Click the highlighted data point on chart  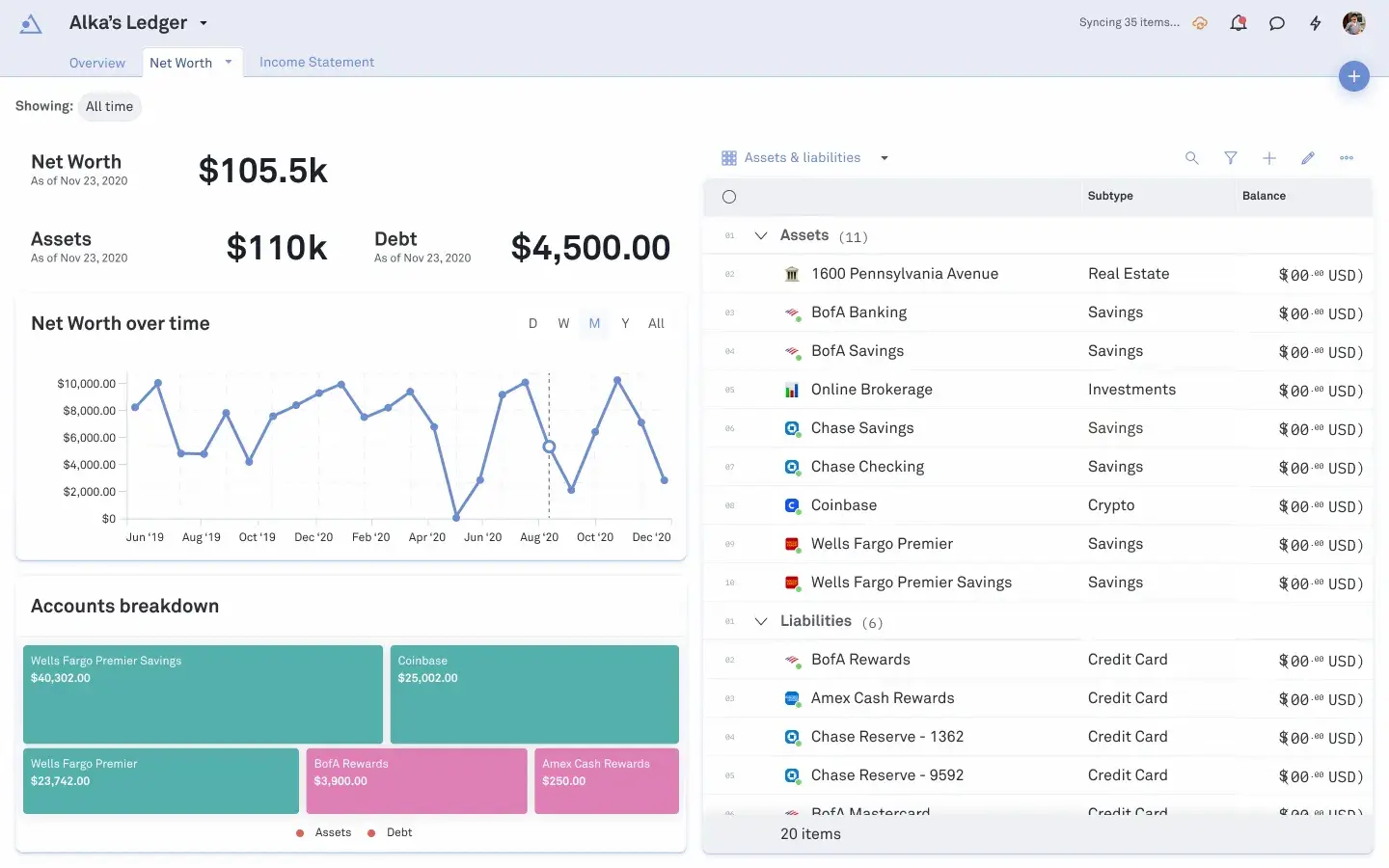click(x=549, y=447)
